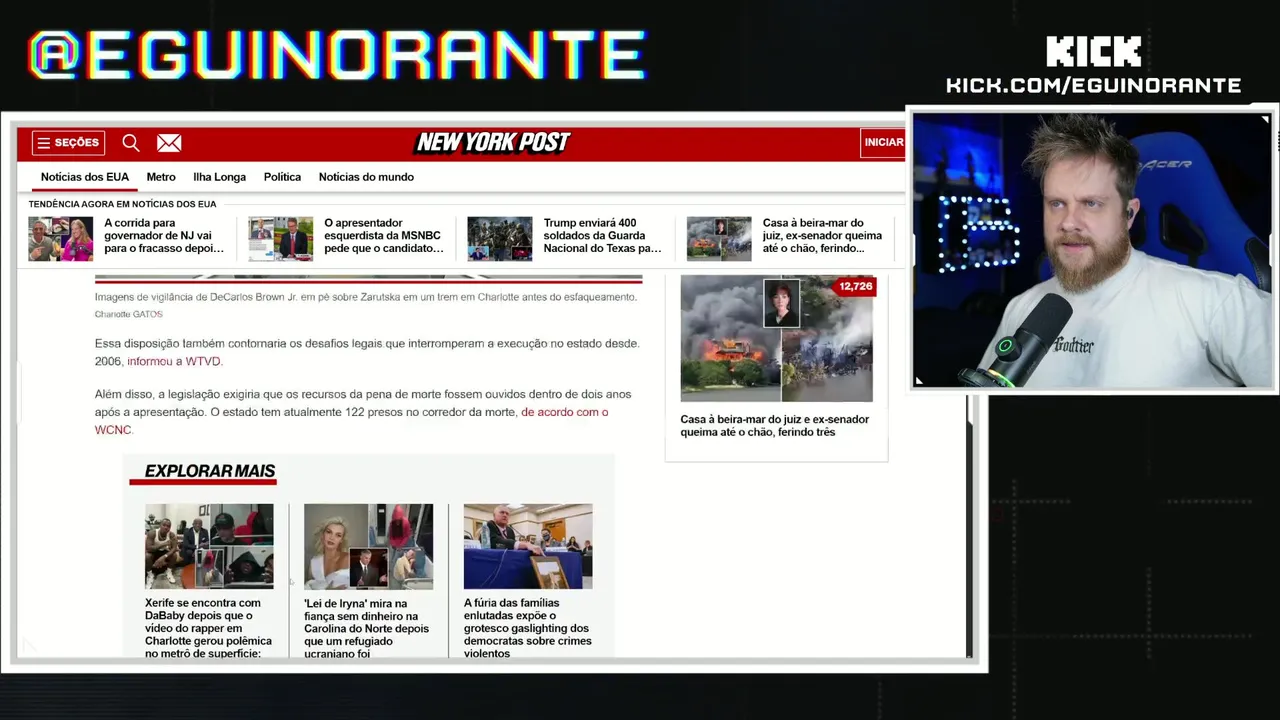
Task: Open trending thumbnail of beachfront house fire
Action: click(x=719, y=239)
